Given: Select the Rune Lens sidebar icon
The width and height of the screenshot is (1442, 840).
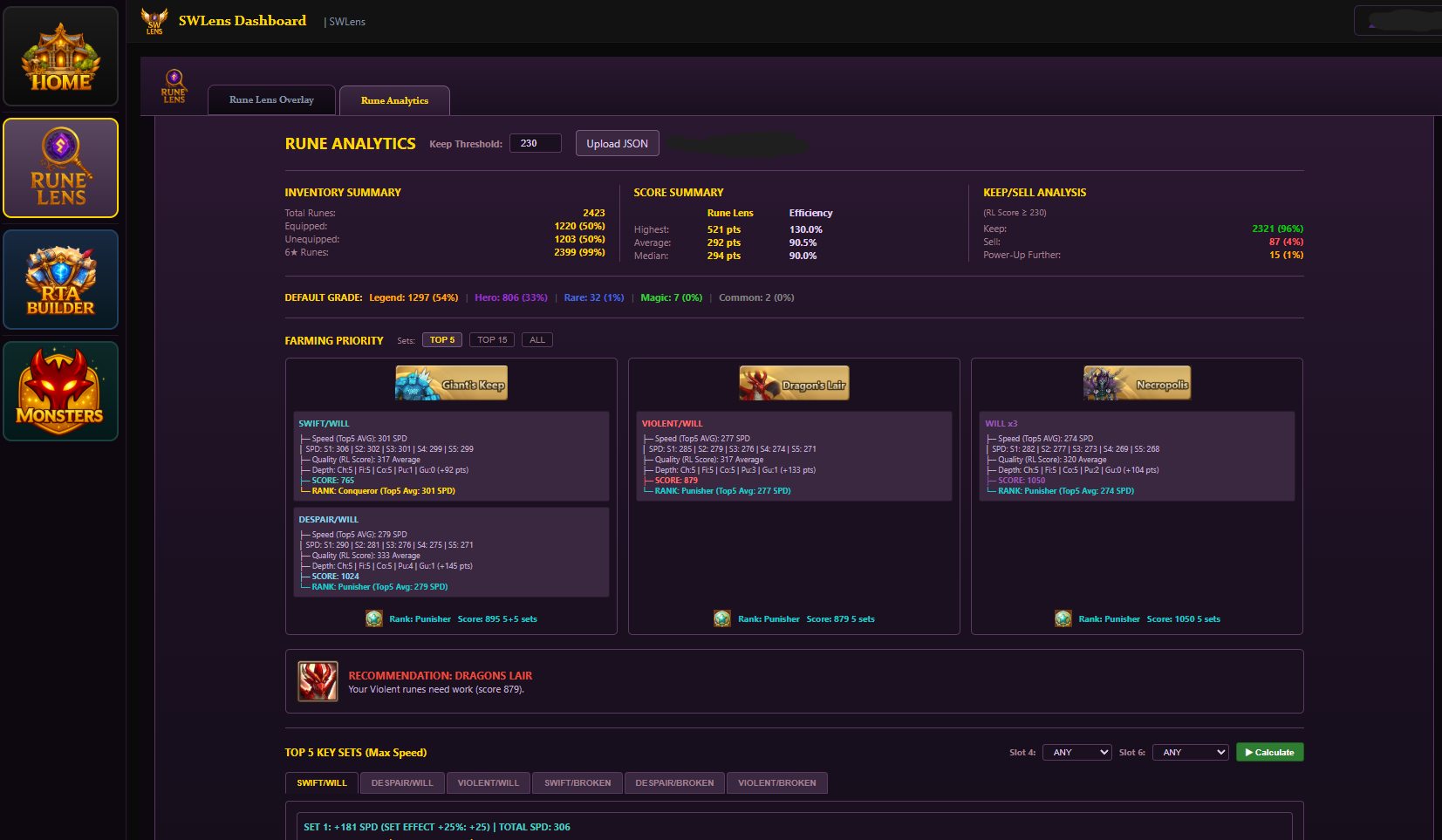Looking at the screenshot, I should [x=60, y=167].
